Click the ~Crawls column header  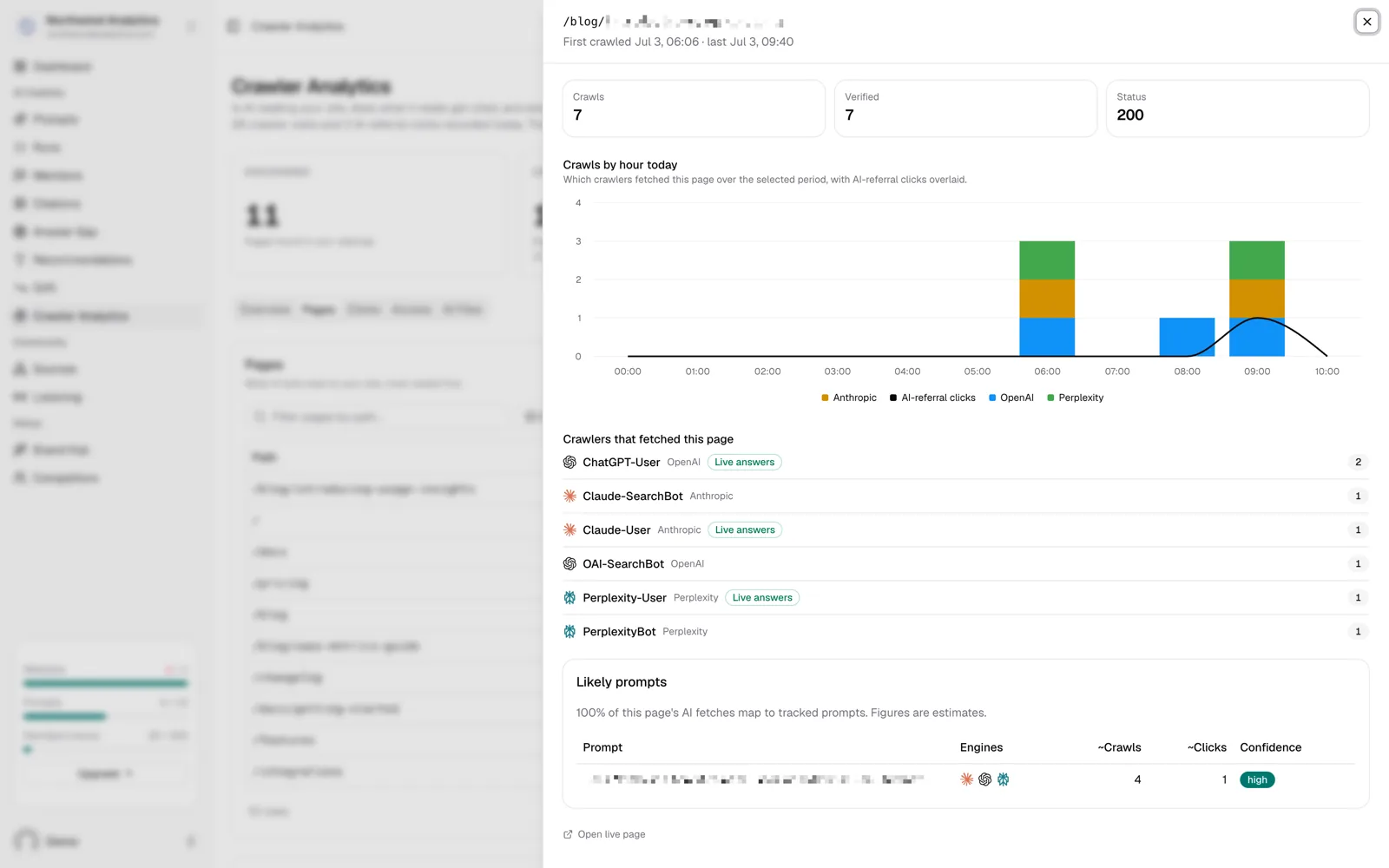click(x=1119, y=748)
